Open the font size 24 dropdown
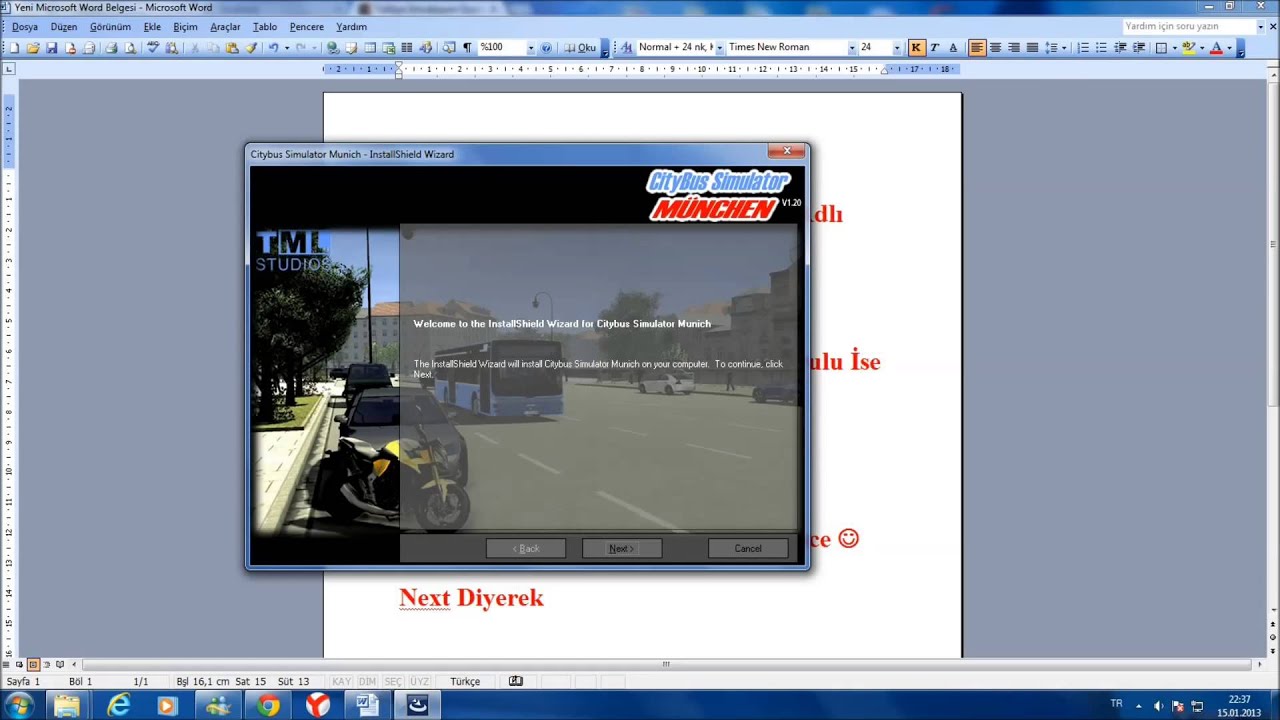The height and width of the screenshot is (720, 1280). click(897, 47)
